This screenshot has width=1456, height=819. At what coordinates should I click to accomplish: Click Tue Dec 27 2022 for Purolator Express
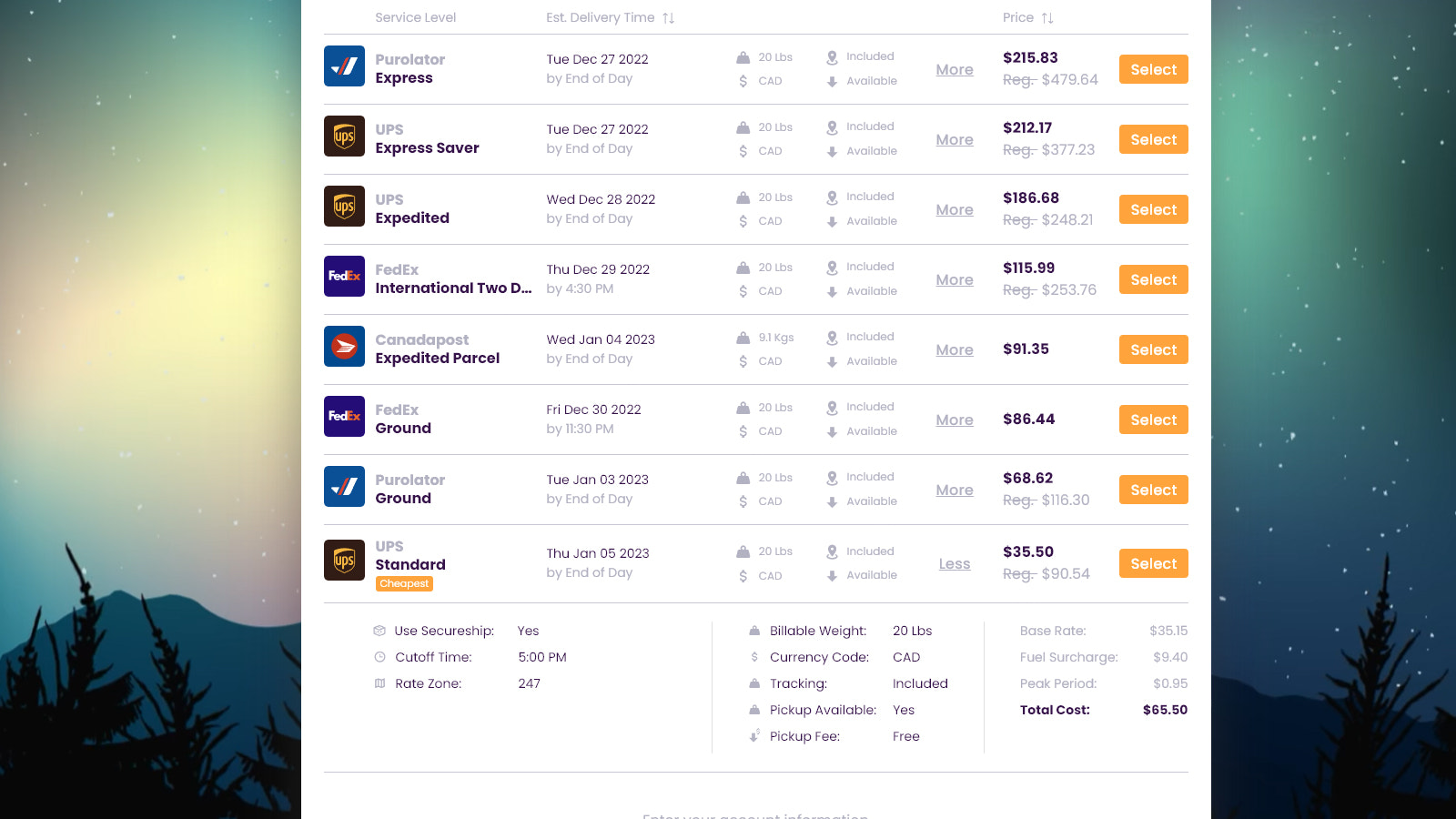pyautogui.click(x=597, y=59)
